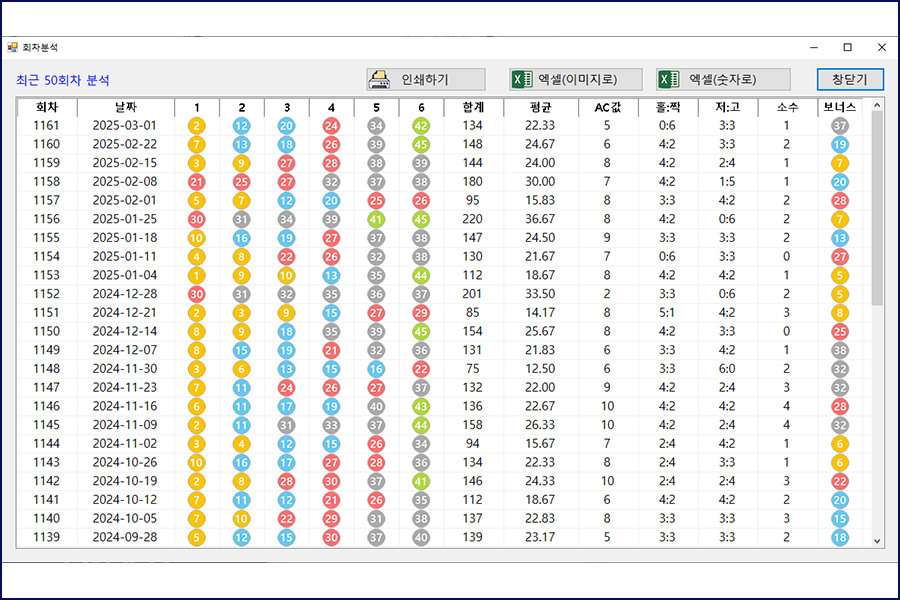Click ball 33 in row 1145
The height and width of the screenshot is (600, 900).
pos(331,425)
